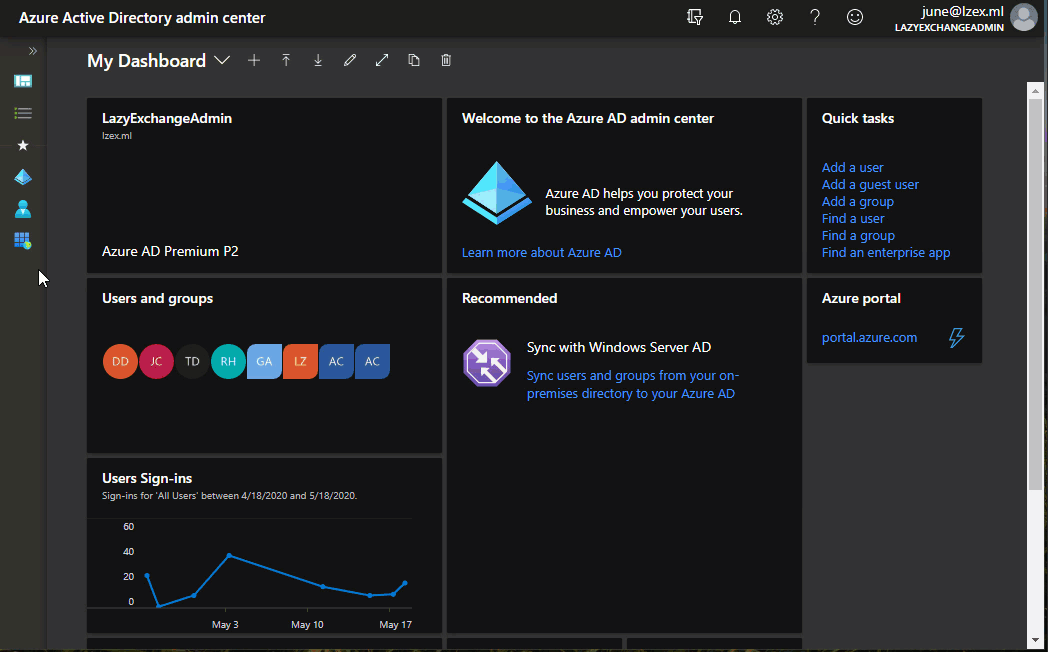The width and height of the screenshot is (1048, 652).
Task: Expand the My Dashboard dropdown chevron
Action: click(222, 60)
